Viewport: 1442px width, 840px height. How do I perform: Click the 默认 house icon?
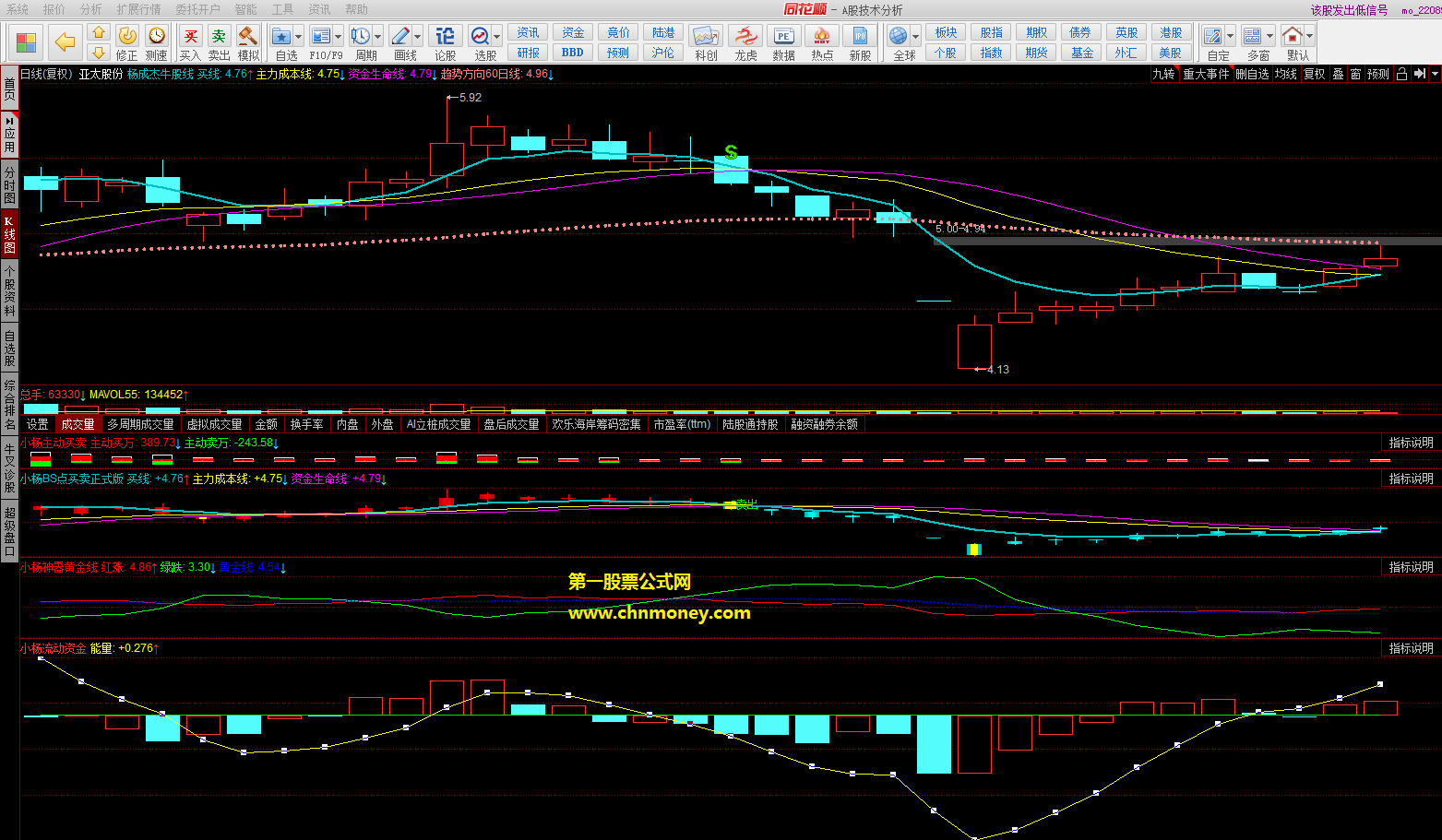pyautogui.click(x=1292, y=36)
